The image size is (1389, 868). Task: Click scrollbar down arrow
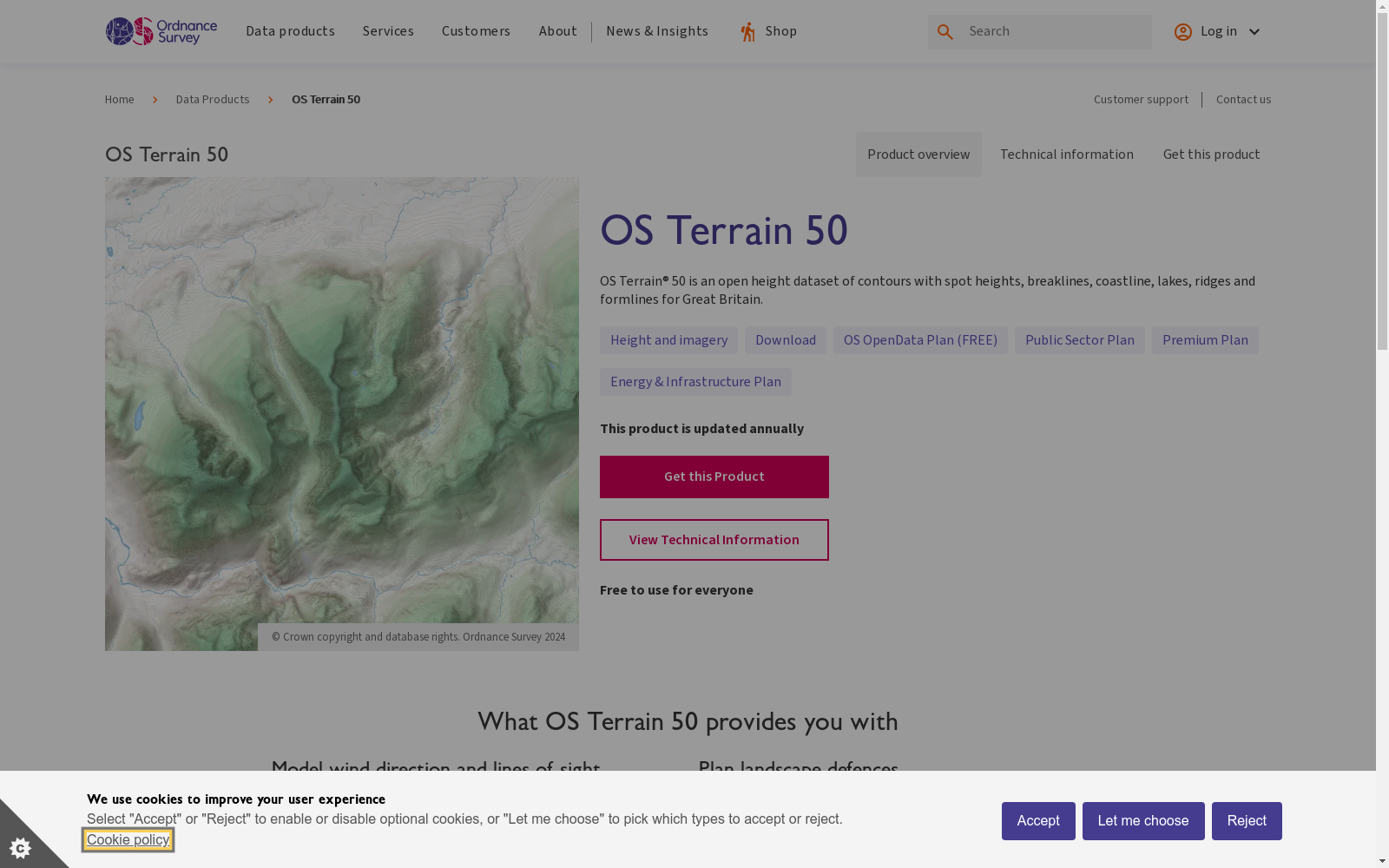[x=1382, y=861]
